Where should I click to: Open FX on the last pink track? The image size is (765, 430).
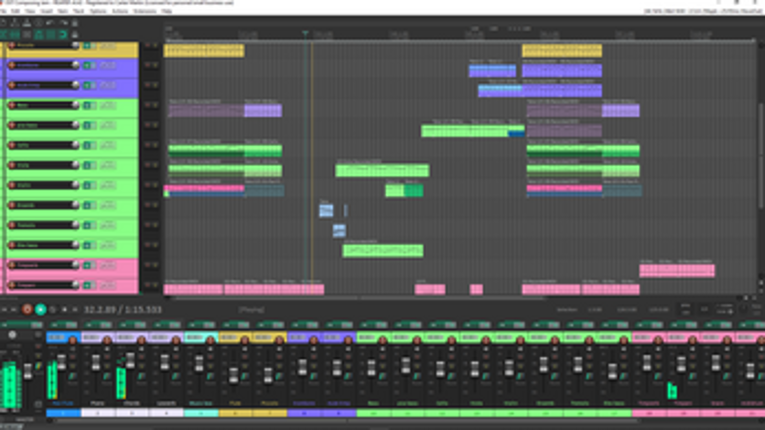[87, 285]
